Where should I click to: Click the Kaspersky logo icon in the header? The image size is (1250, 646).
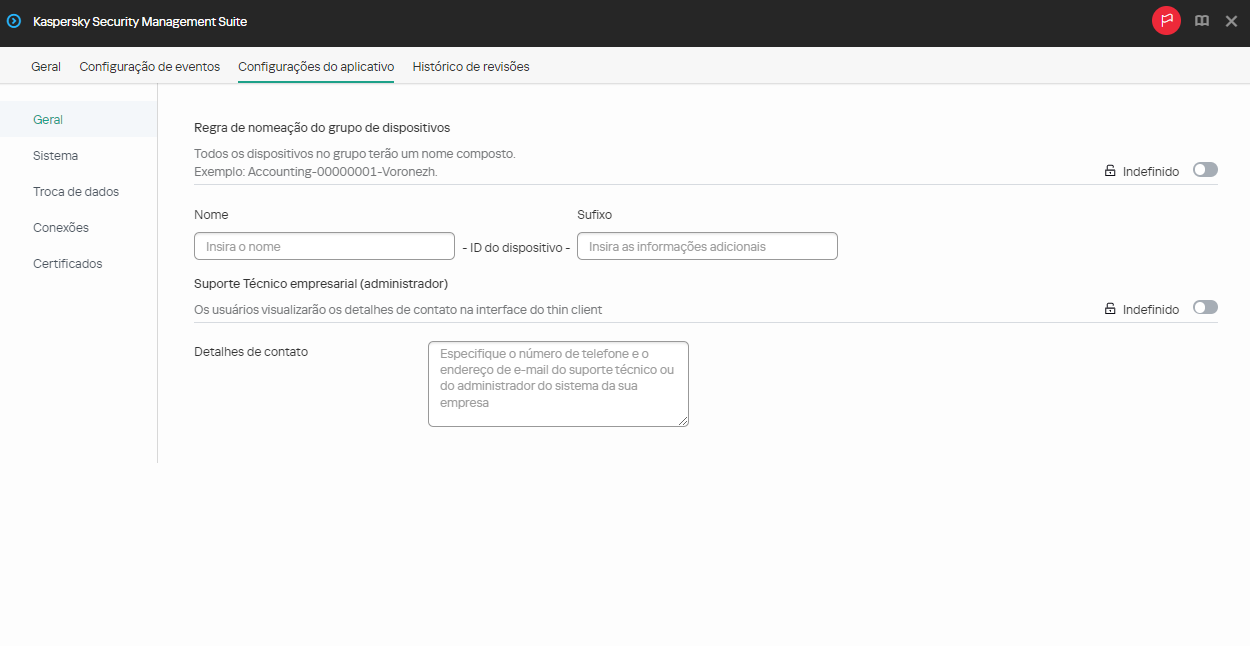[x=13, y=21]
